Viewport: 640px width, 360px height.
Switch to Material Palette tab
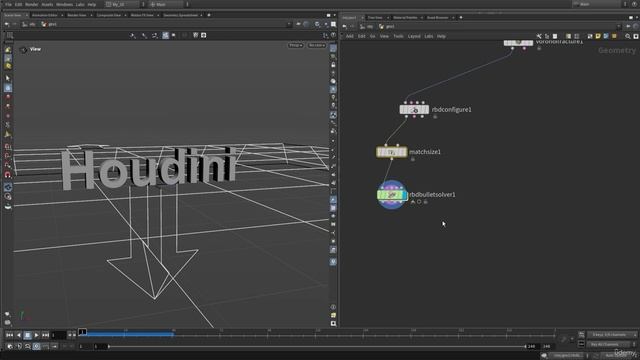[405, 18]
